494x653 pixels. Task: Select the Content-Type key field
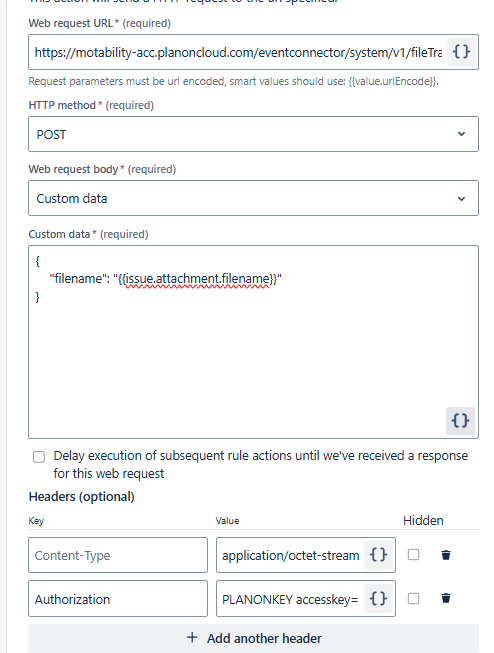point(118,555)
